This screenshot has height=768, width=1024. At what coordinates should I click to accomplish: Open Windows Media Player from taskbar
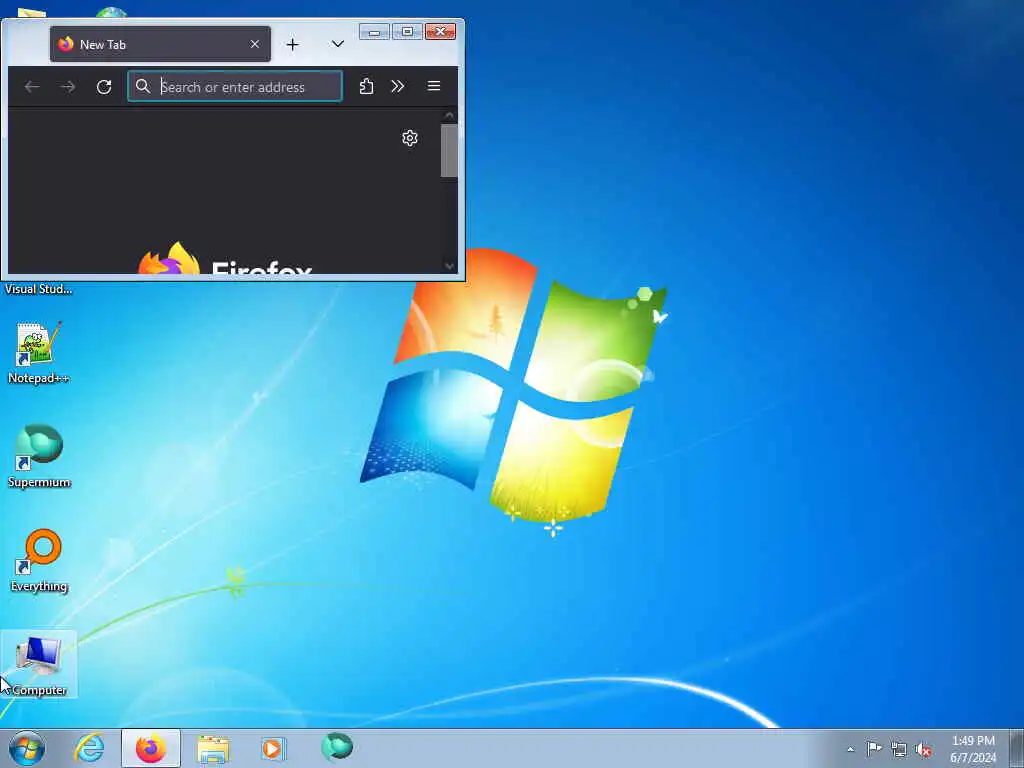click(x=274, y=748)
